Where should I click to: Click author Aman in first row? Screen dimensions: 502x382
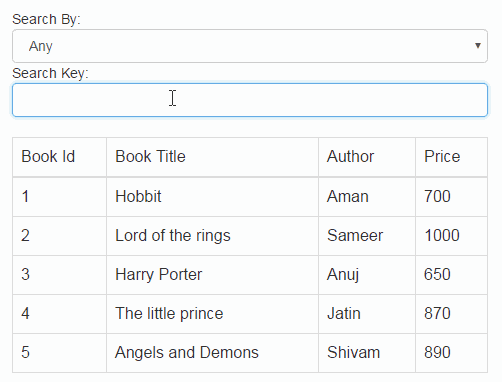coord(367,197)
